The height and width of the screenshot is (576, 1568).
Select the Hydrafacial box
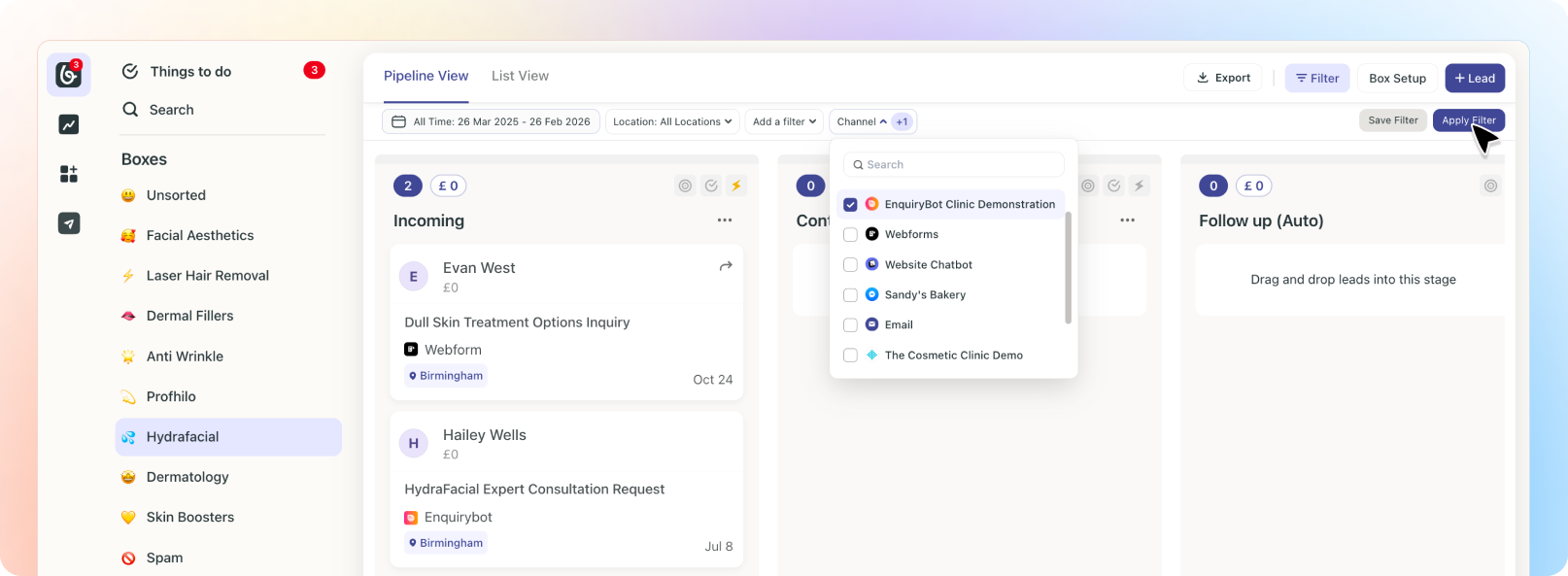pos(228,437)
